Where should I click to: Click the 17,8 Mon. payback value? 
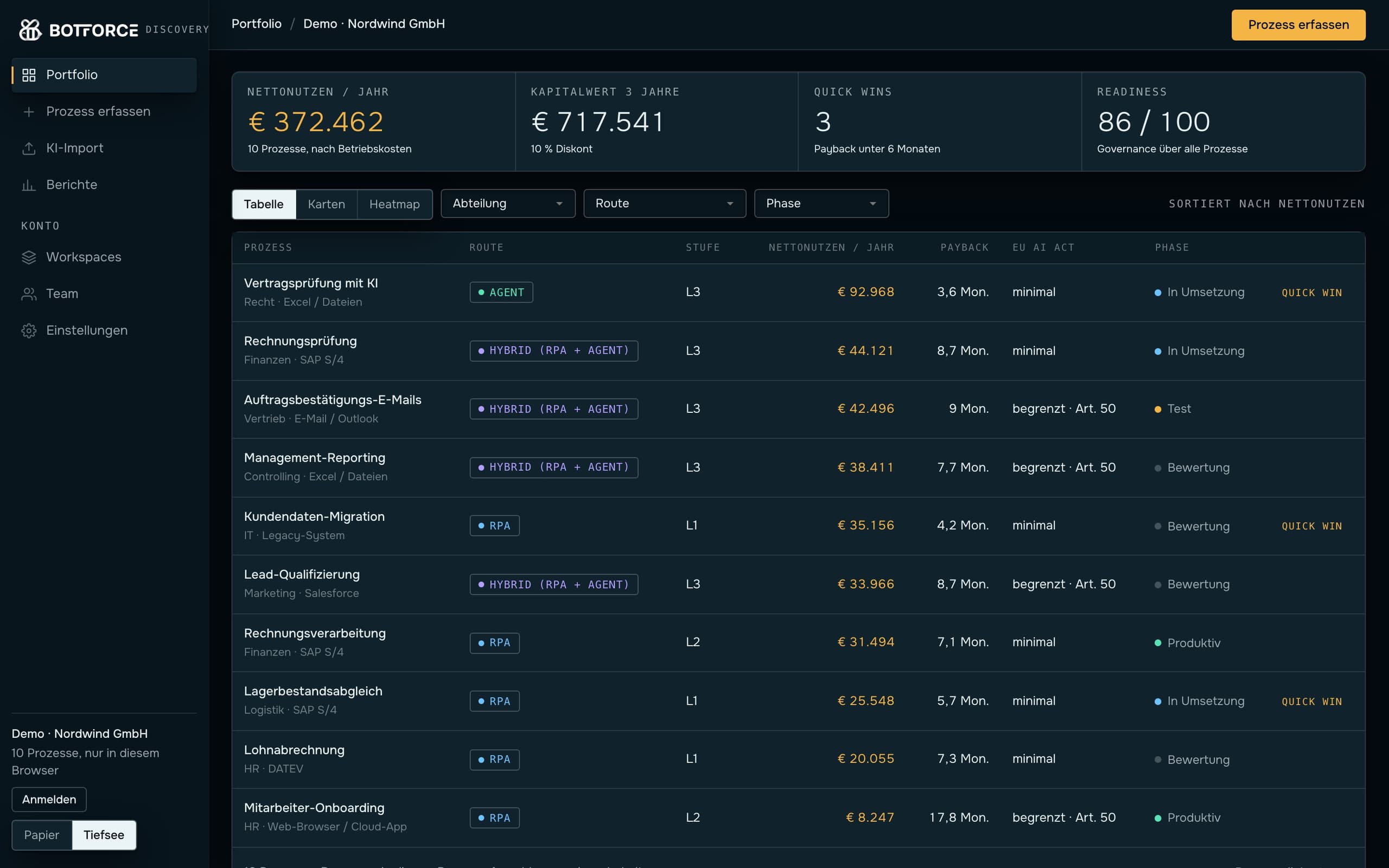pyautogui.click(x=959, y=818)
